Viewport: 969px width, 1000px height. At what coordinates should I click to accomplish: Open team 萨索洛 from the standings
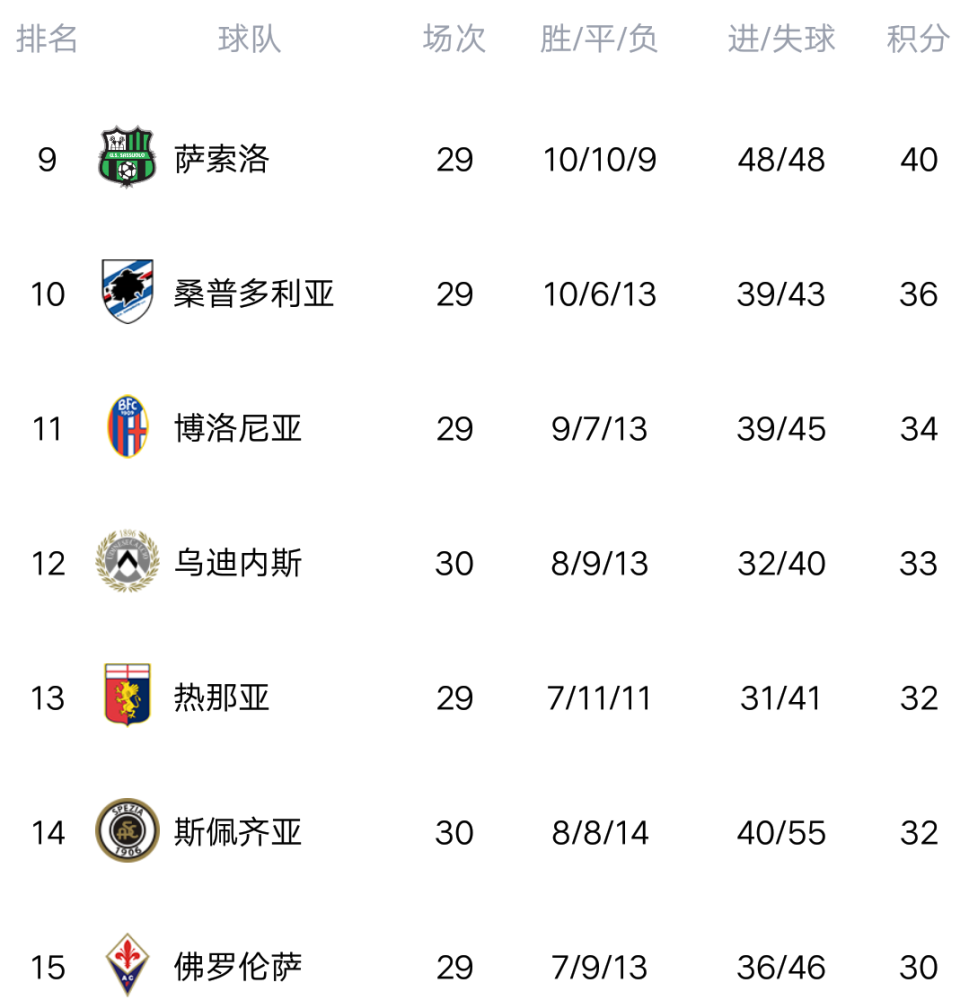coord(222,159)
